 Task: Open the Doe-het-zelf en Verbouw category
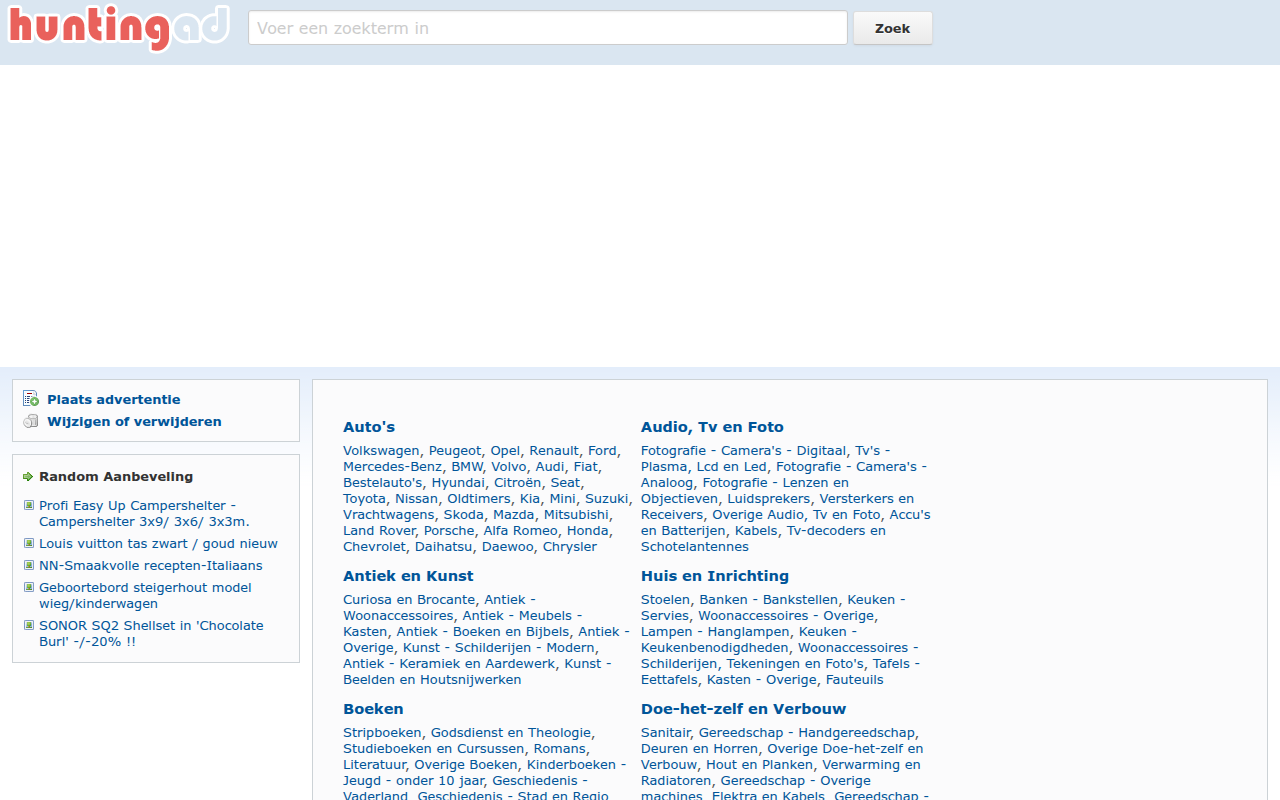(x=744, y=709)
